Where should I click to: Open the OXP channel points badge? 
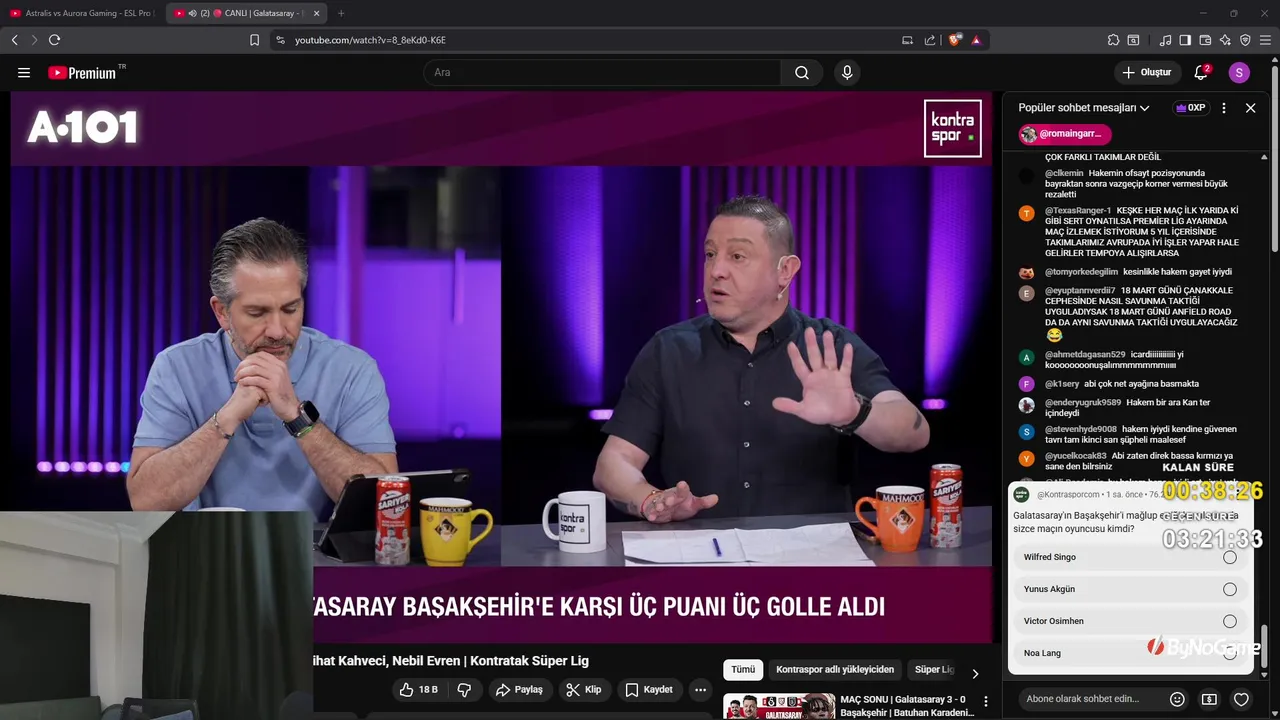[x=1191, y=108]
